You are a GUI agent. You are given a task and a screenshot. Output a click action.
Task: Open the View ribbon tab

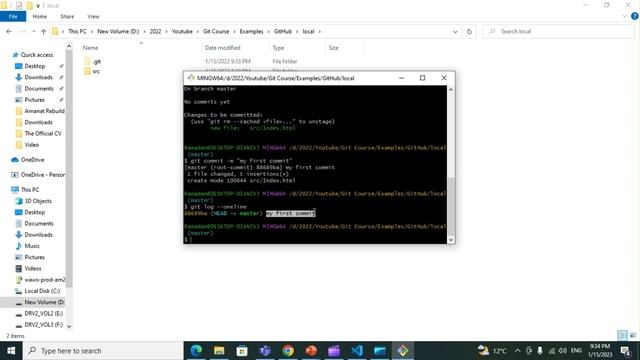point(93,16)
